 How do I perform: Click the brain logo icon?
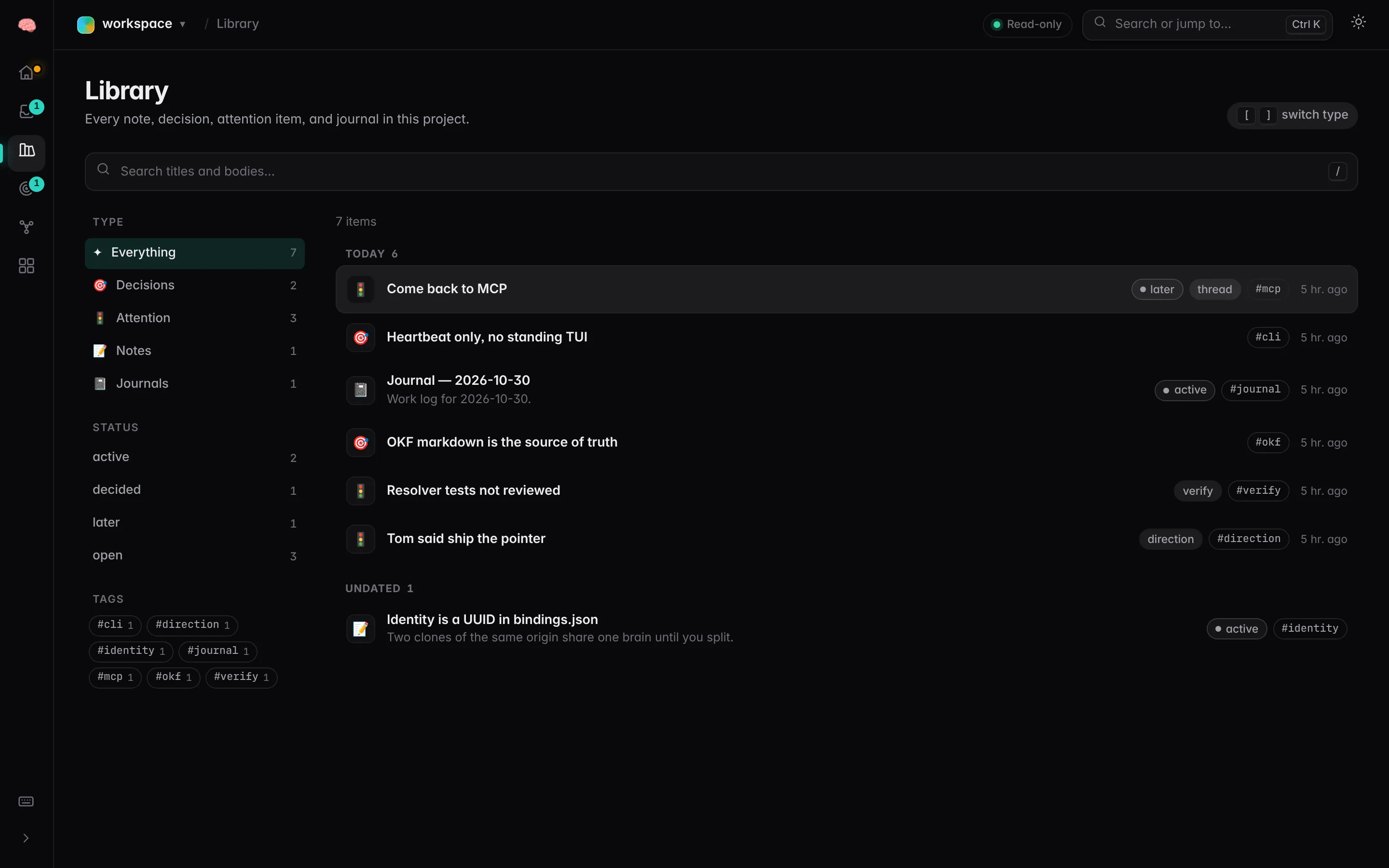tap(27, 25)
